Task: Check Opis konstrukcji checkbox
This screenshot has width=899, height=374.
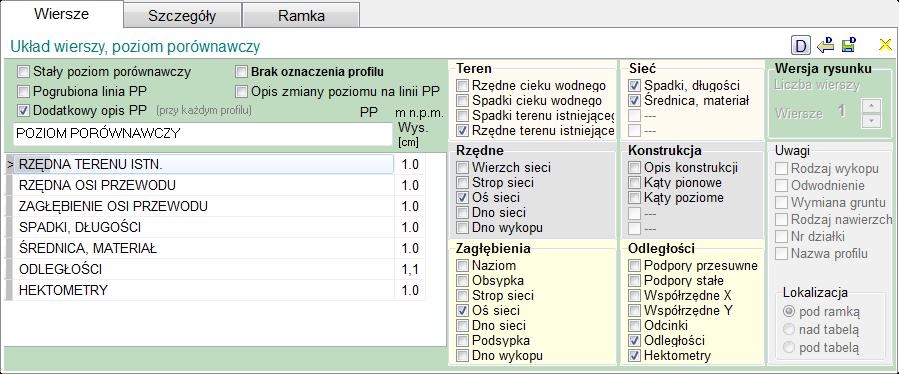Action: [x=634, y=168]
